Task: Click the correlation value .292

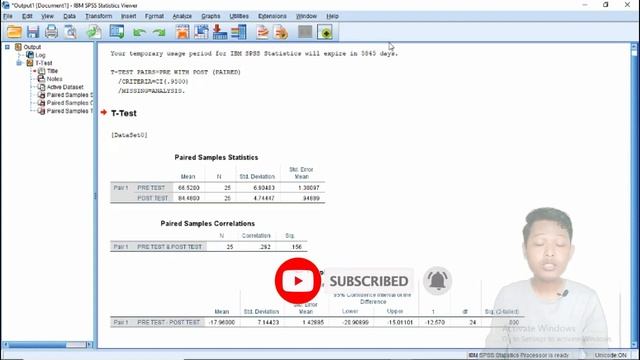Action: pos(264,247)
